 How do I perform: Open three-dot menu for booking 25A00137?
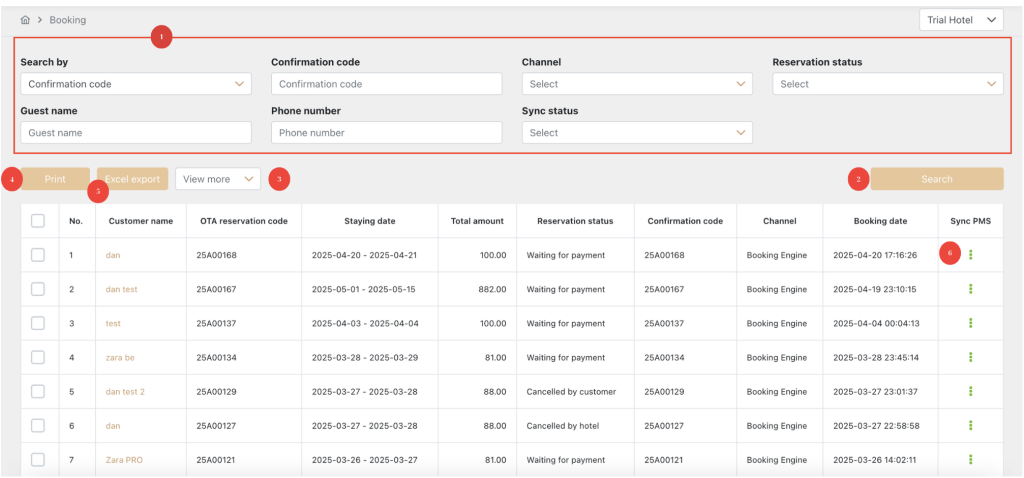[970, 323]
